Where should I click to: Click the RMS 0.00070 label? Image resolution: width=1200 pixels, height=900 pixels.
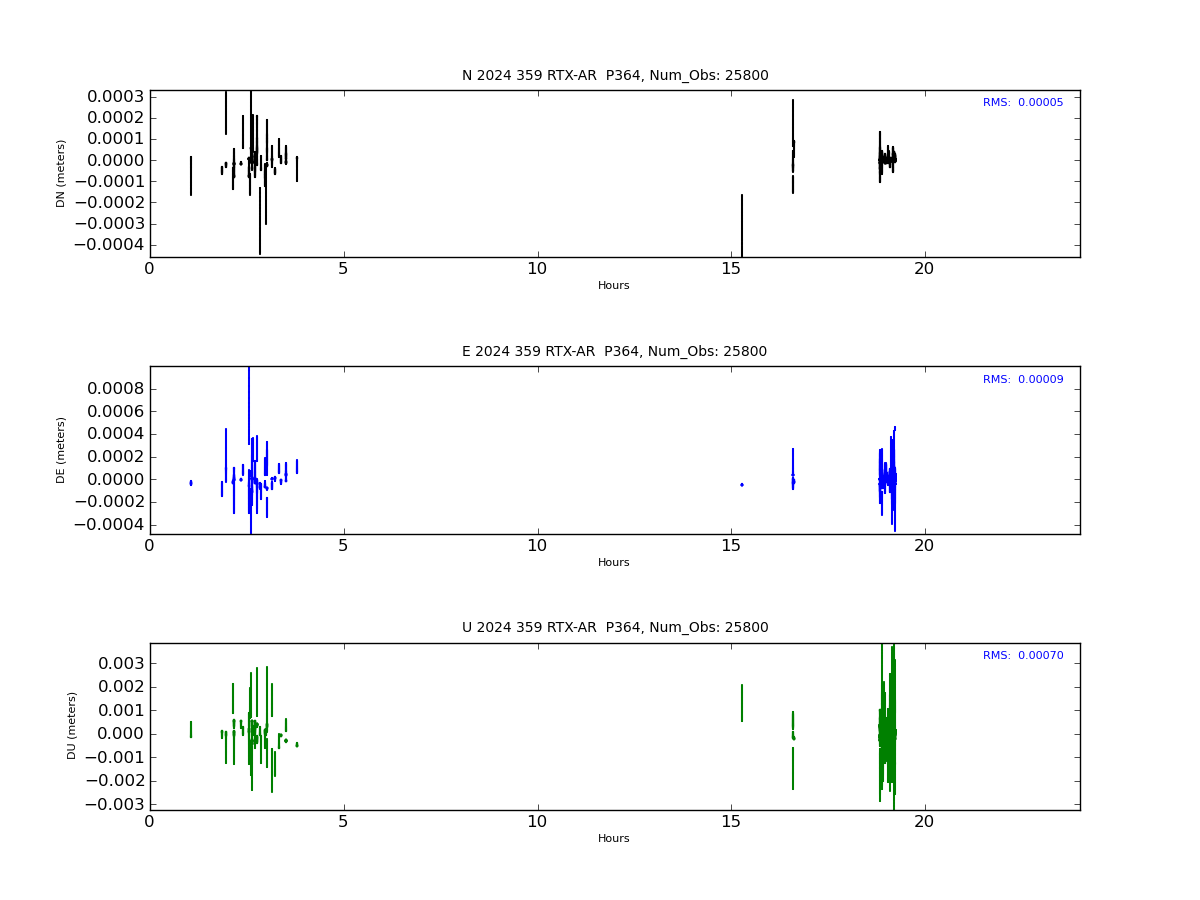click(1023, 656)
